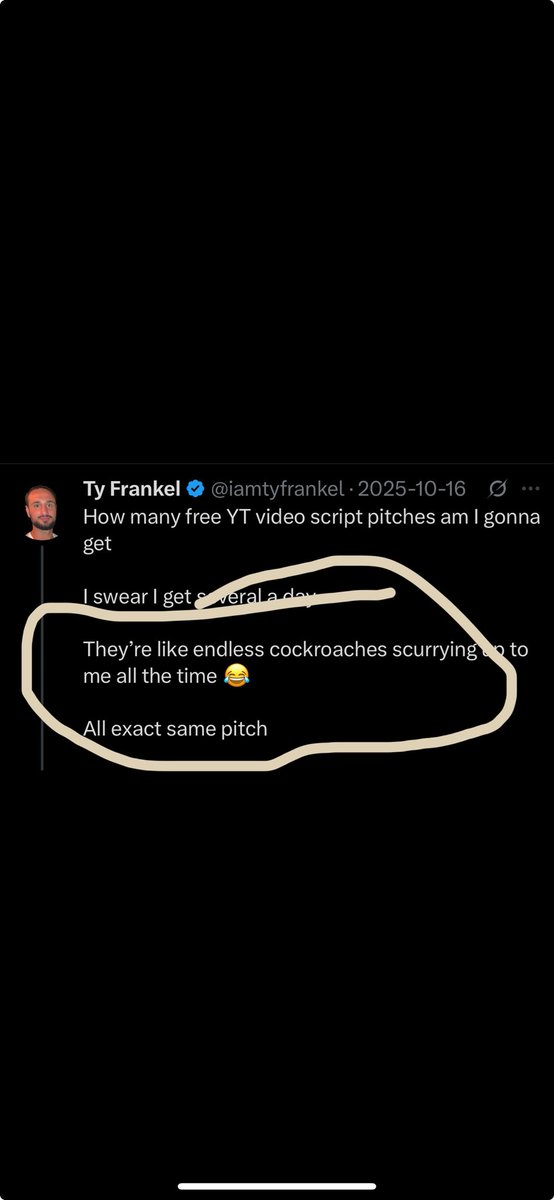The image size is (554, 1200).
Task: Open Ty Frankel's profile picture
Action: pos(41,513)
